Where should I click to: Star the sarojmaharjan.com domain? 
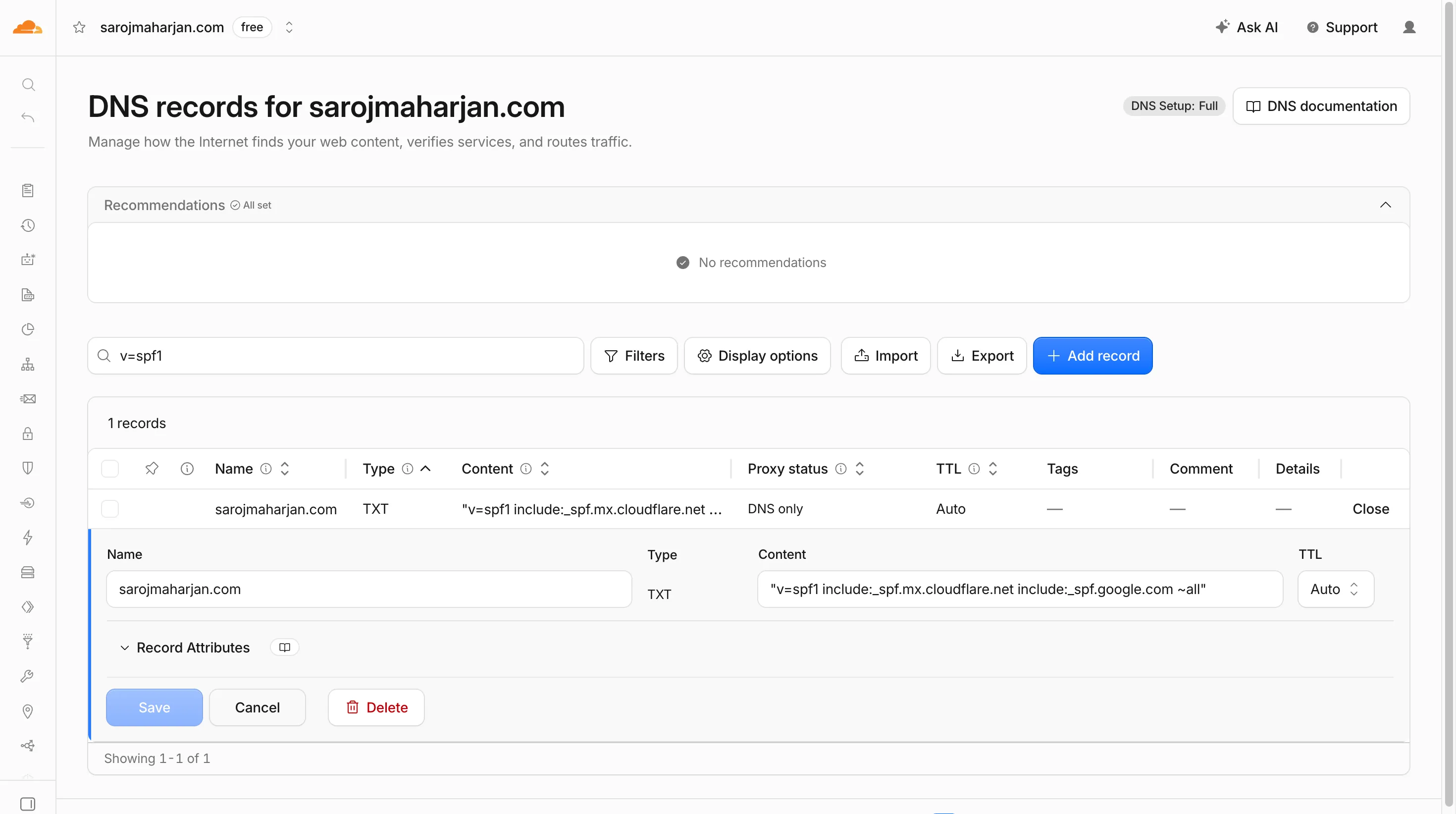coord(79,27)
